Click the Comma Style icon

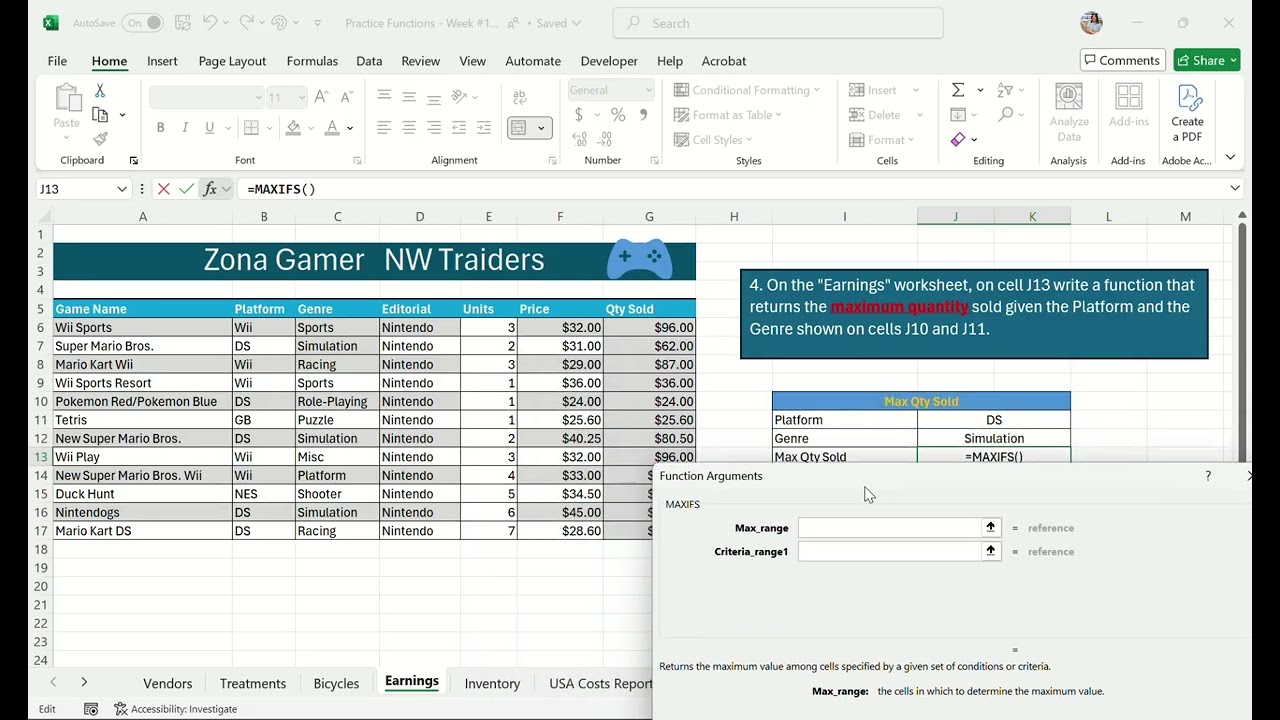click(x=643, y=115)
